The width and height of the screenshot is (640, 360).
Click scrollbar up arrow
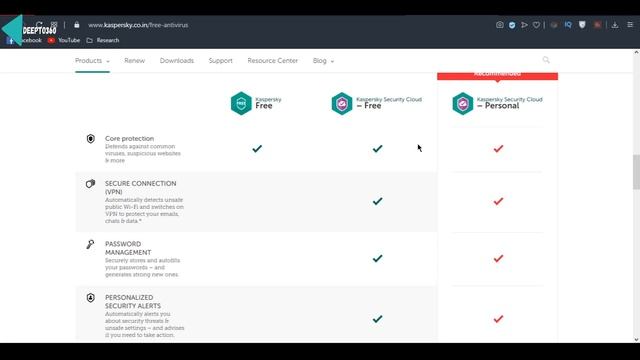(636, 53)
